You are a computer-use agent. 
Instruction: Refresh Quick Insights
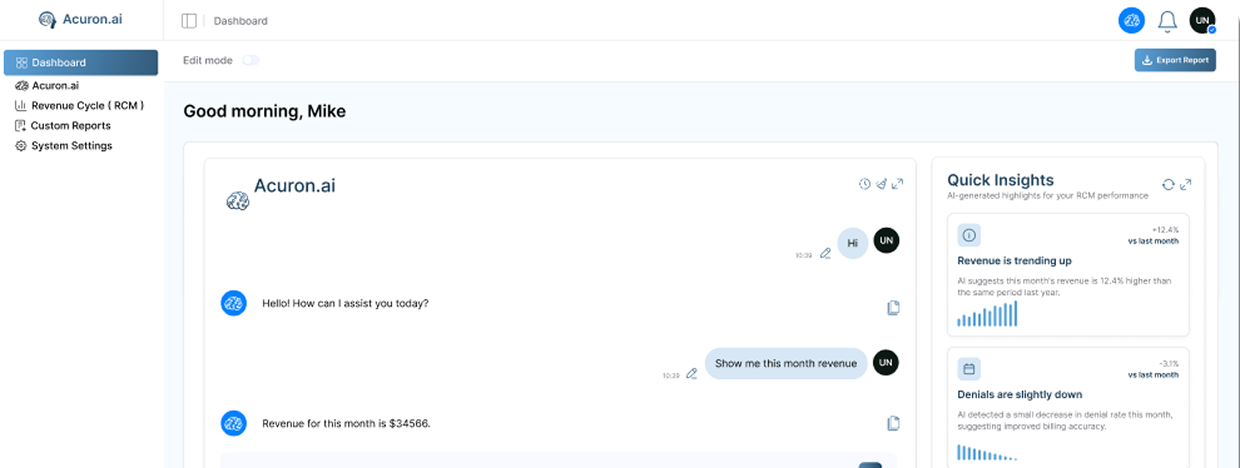click(x=1168, y=185)
